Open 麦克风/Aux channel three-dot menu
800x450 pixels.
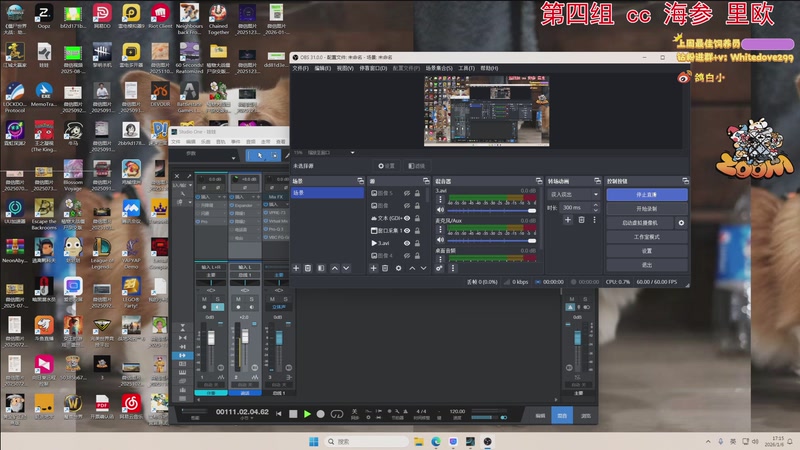click(441, 230)
